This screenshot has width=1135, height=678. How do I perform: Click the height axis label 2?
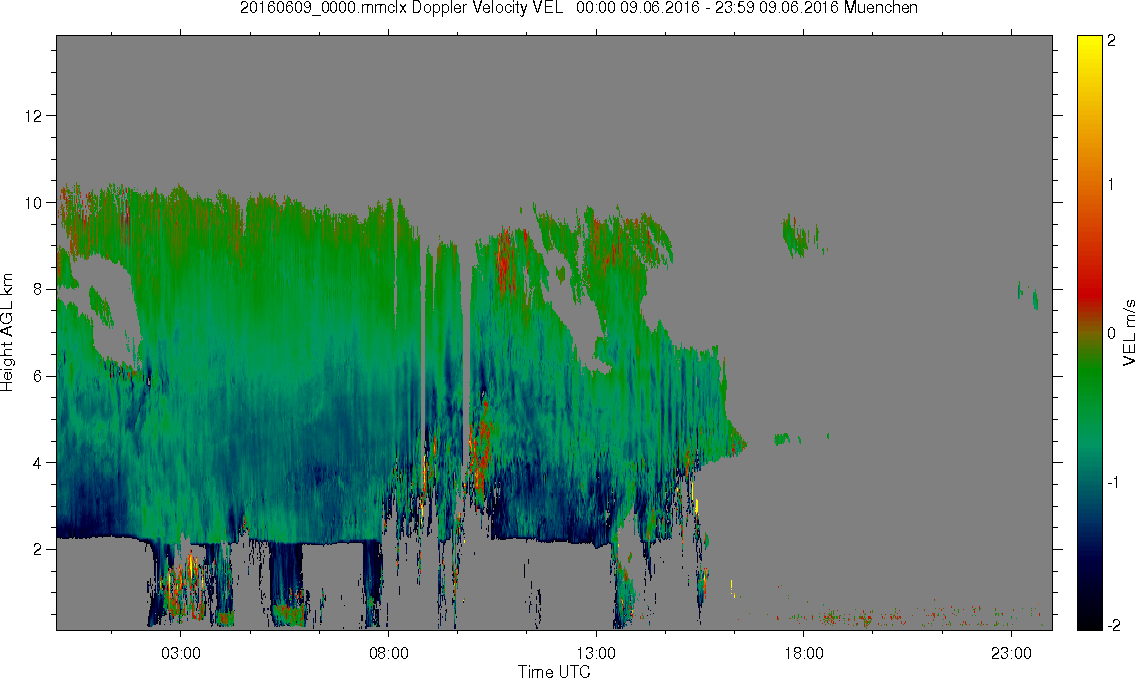tap(38, 549)
